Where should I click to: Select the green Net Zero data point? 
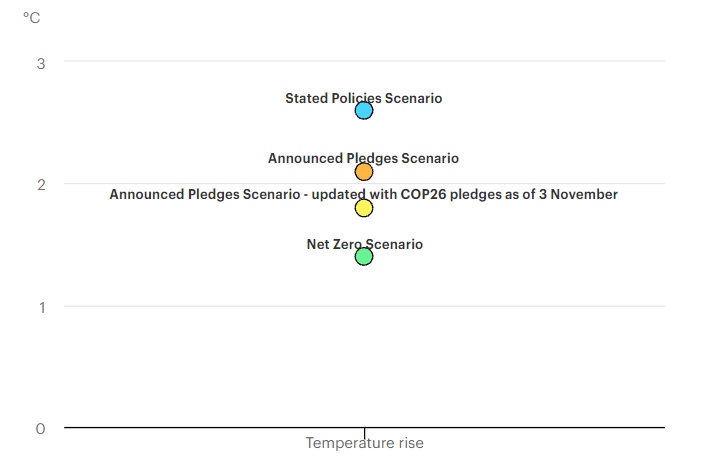coord(364,256)
